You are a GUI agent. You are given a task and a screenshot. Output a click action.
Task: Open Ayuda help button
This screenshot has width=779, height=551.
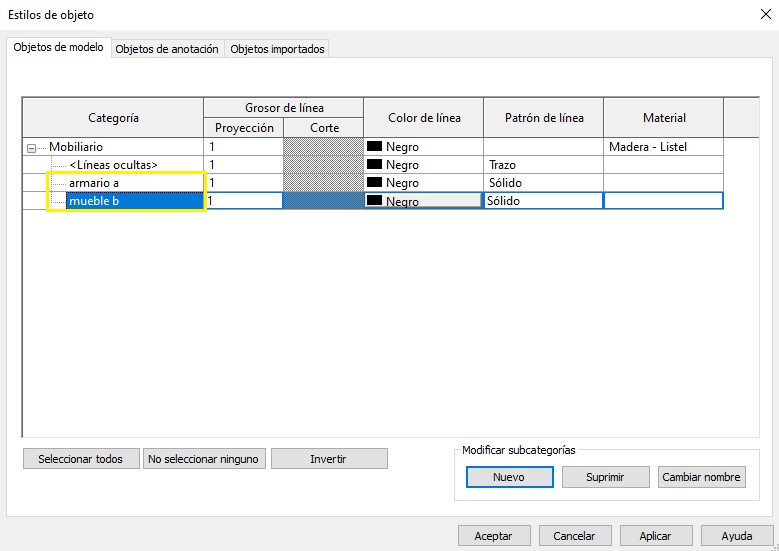[737, 536]
